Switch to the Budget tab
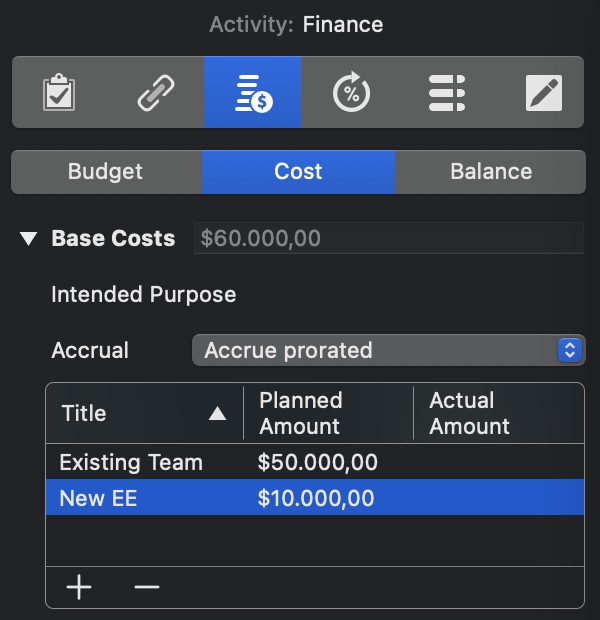600x620 pixels. tap(105, 172)
